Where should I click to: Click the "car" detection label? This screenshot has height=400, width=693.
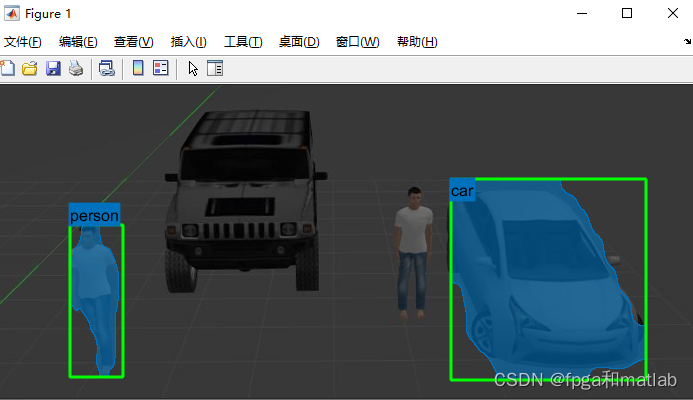(x=462, y=190)
